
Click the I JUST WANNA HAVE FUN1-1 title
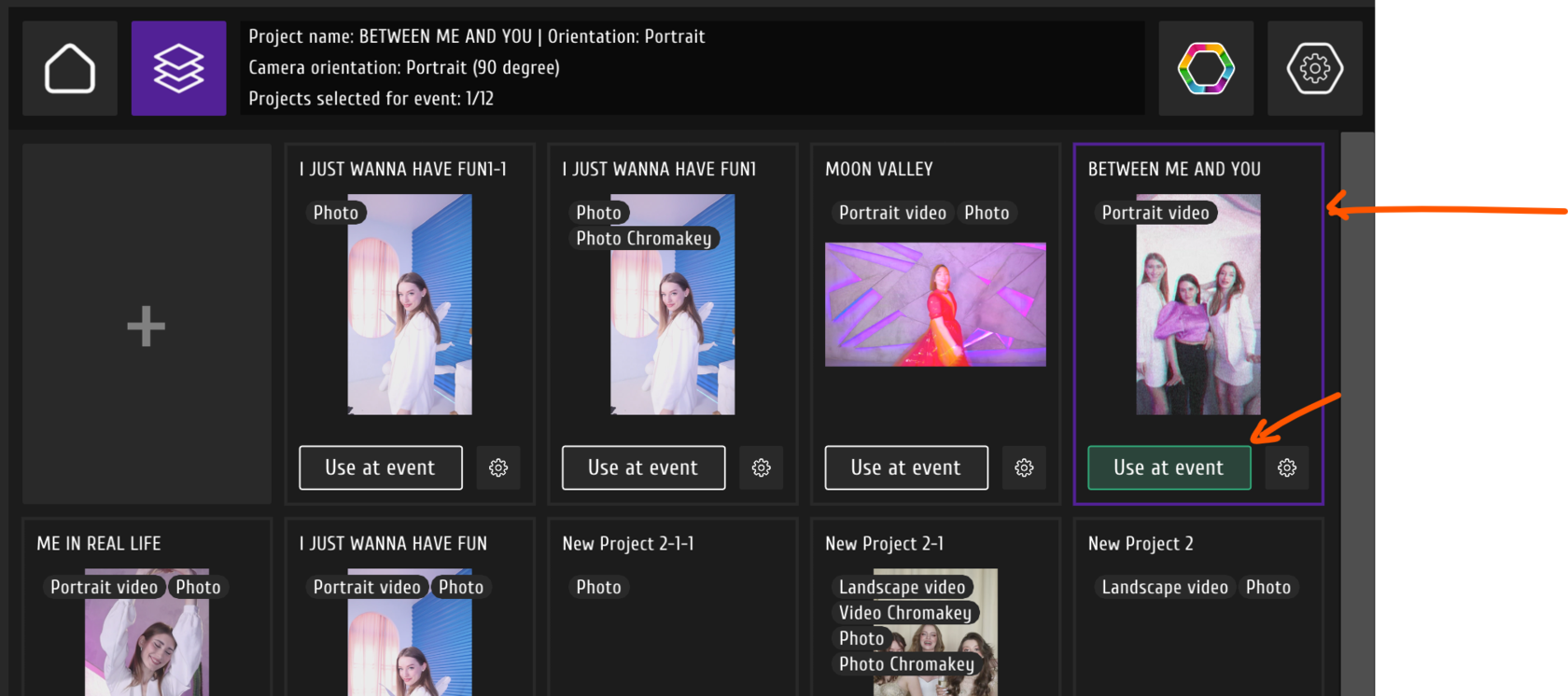[403, 169]
